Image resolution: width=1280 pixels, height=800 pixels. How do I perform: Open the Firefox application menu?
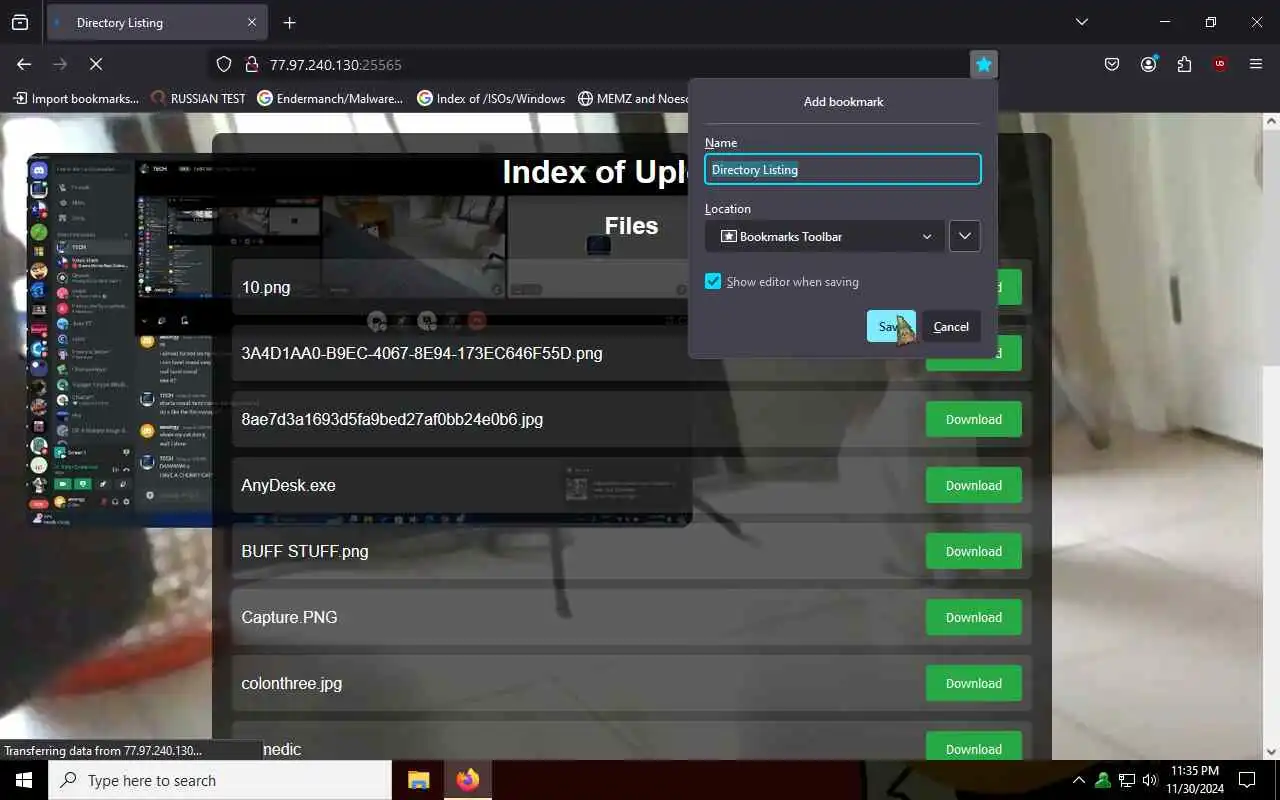tap(1256, 64)
